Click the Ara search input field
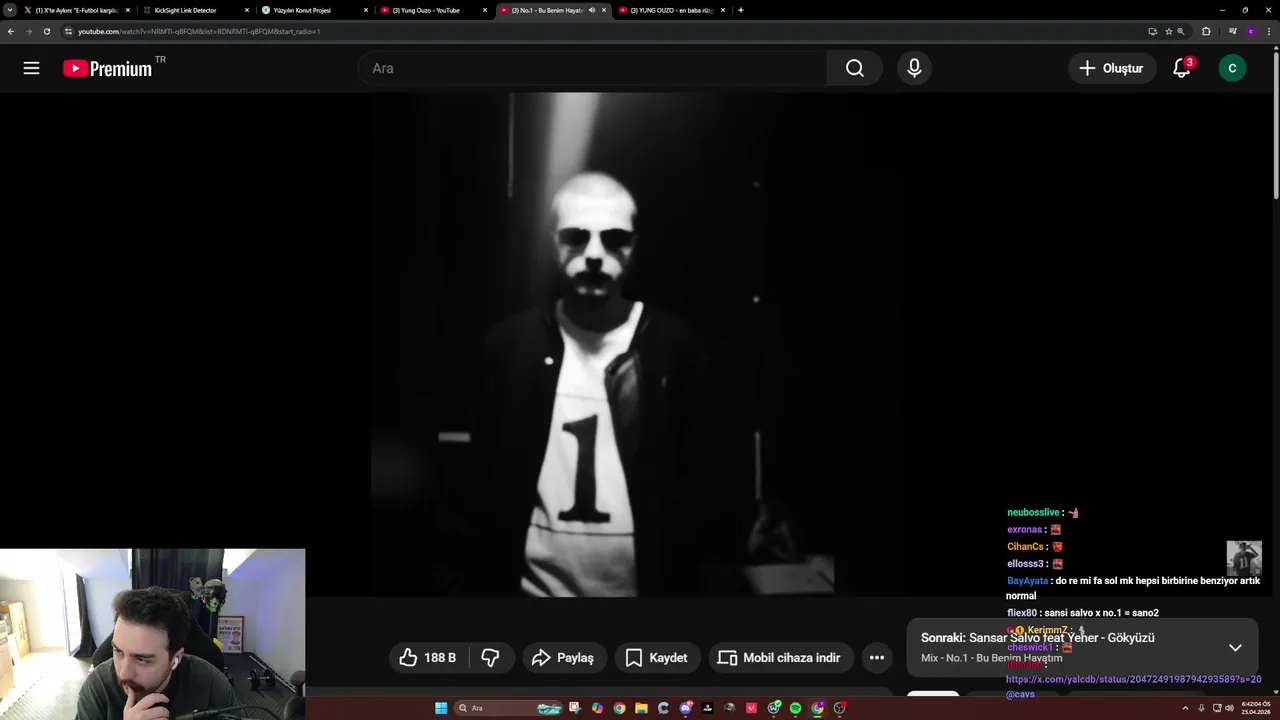The image size is (1280, 720). pos(592,68)
